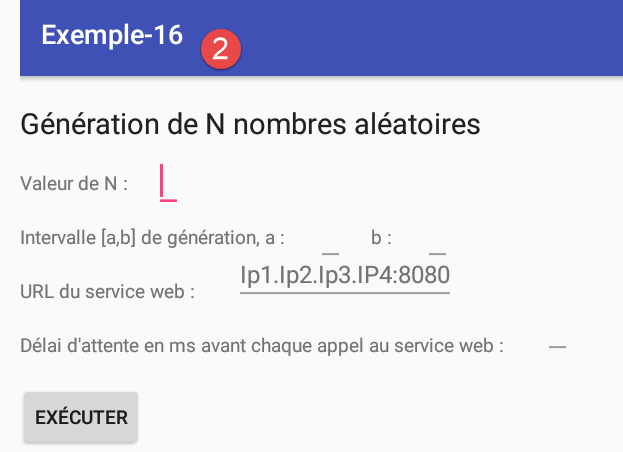Click the 'URL du service web :' label
Viewport: 623px width, 452px height.
coord(107,292)
